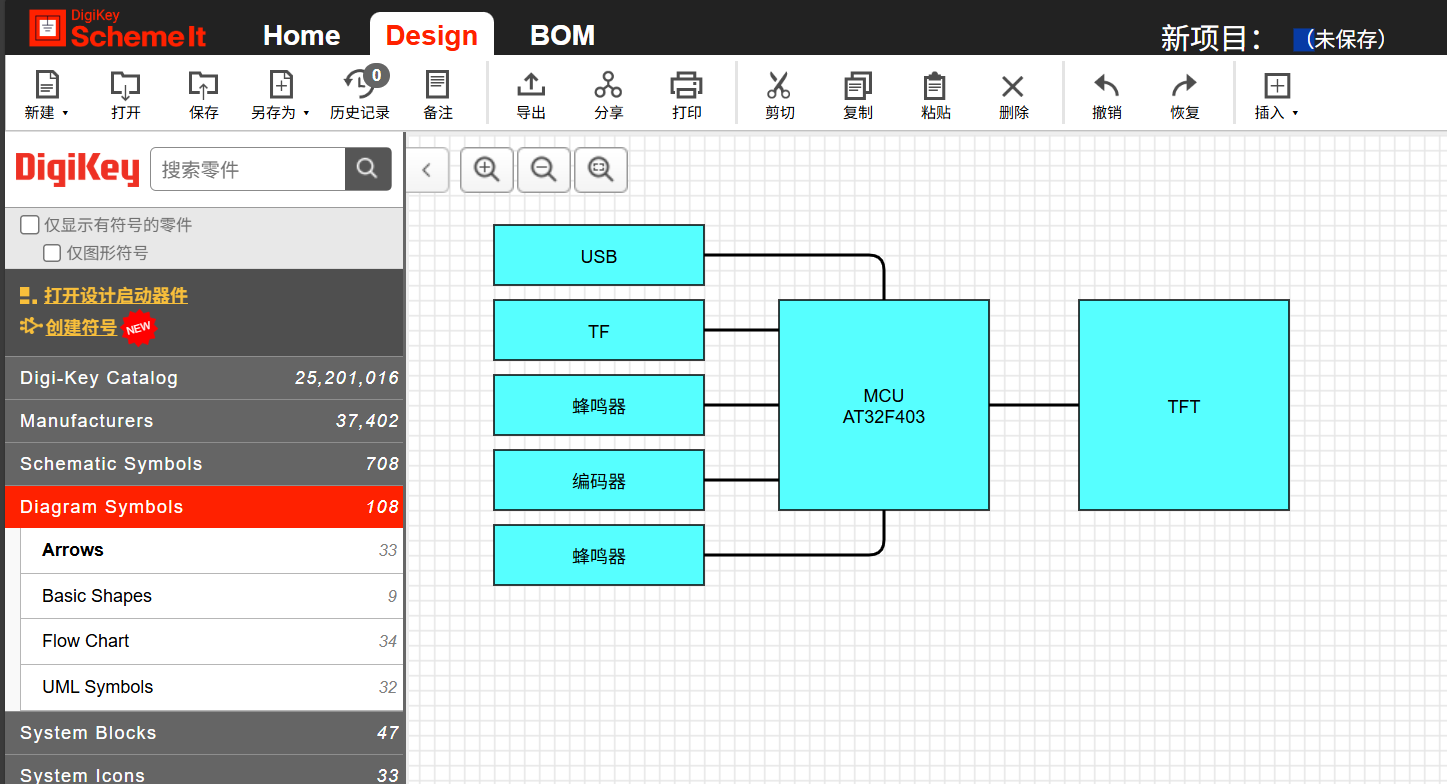Collapse the left parts panel
Screen dimensions: 1447x784
coord(427,170)
